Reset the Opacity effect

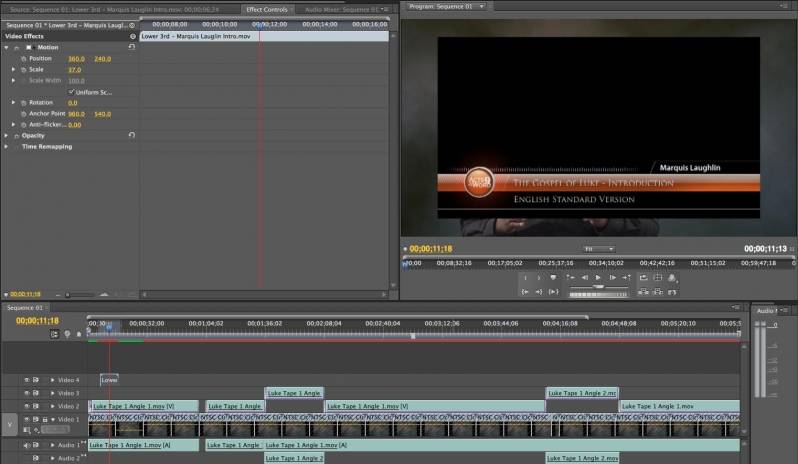click(x=132, y=135)
